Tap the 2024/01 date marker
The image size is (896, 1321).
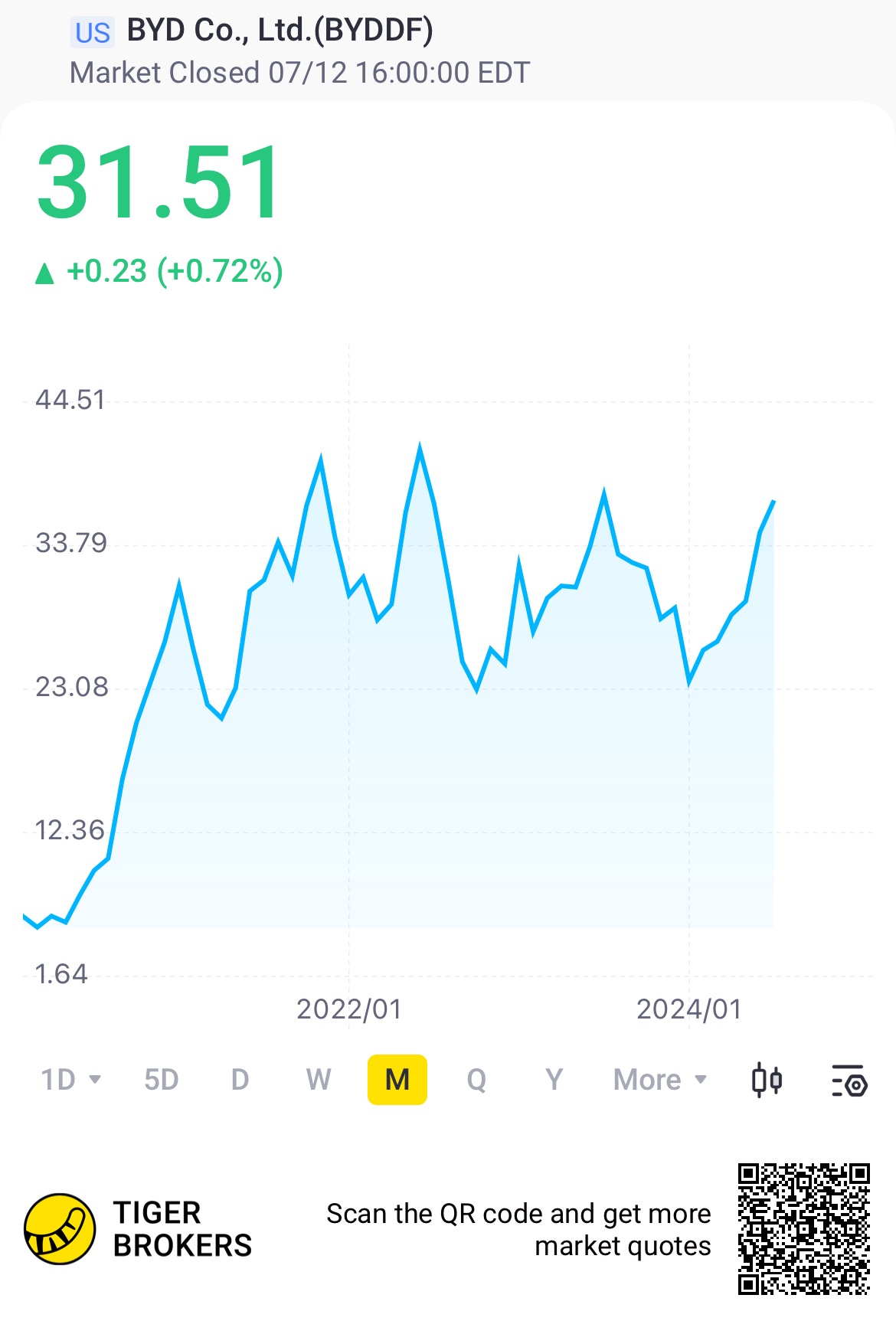click(689, 1009)
